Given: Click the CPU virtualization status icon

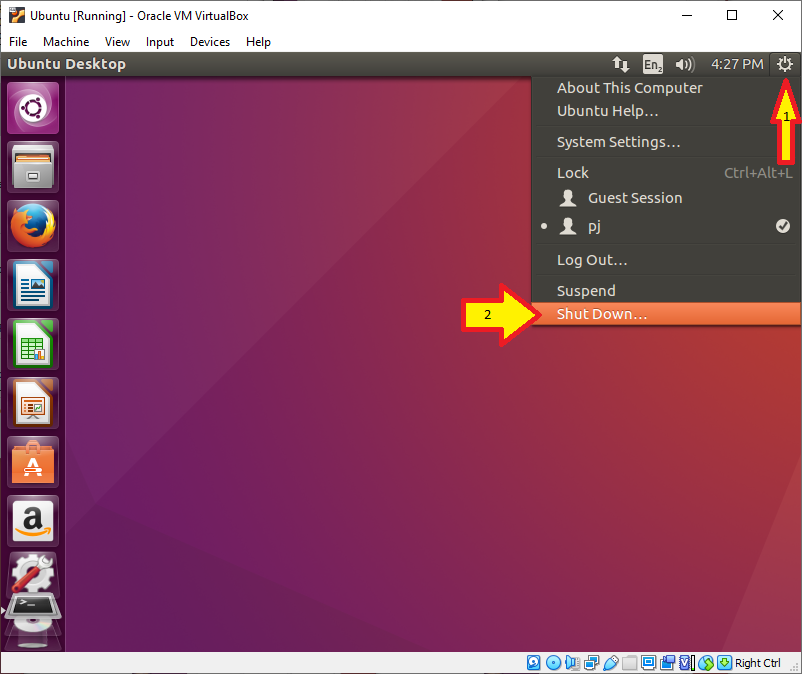Looking at the screenshot, I should [x=686, y=663].
